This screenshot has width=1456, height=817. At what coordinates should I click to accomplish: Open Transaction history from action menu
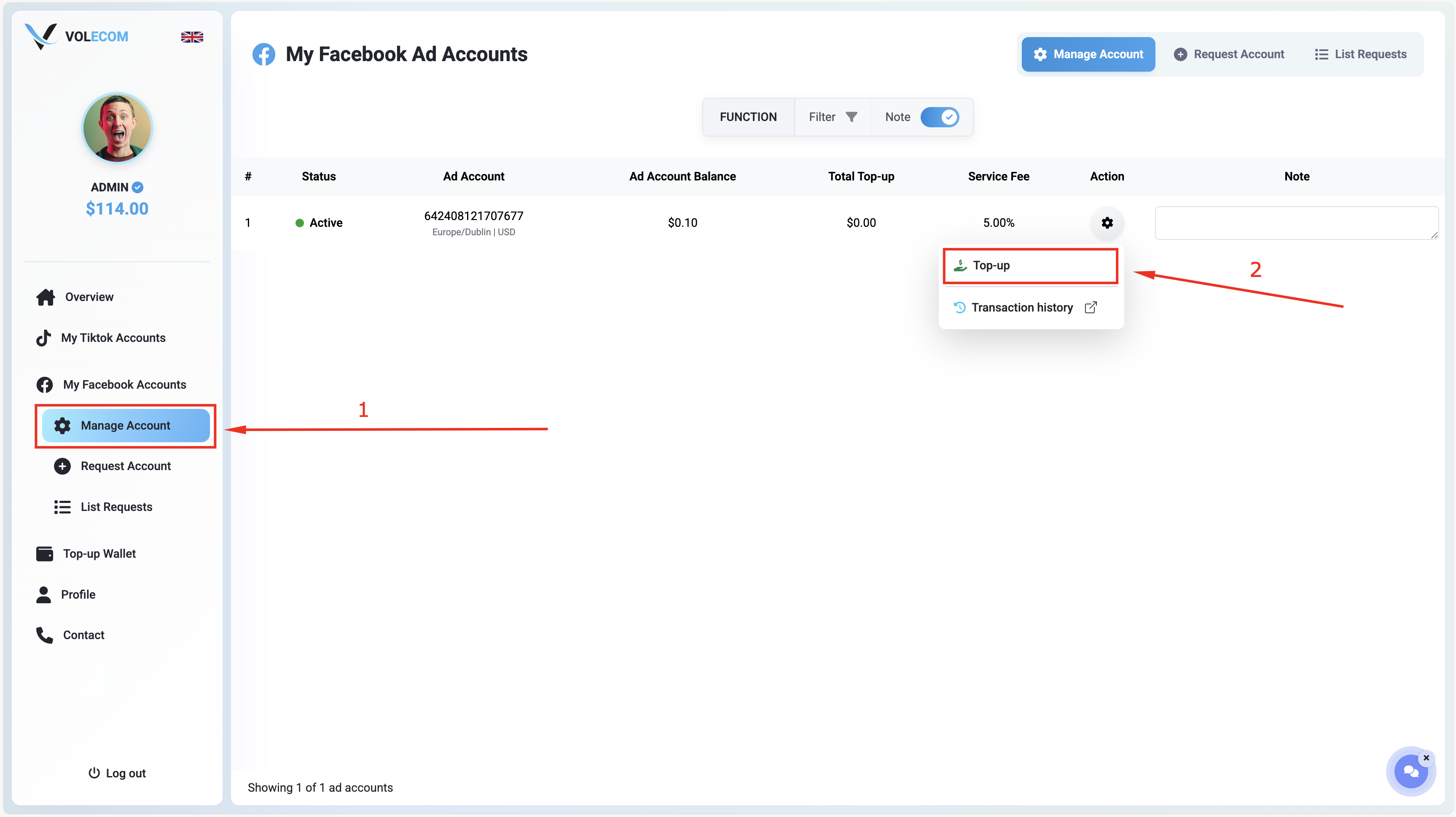point(1025,308)
